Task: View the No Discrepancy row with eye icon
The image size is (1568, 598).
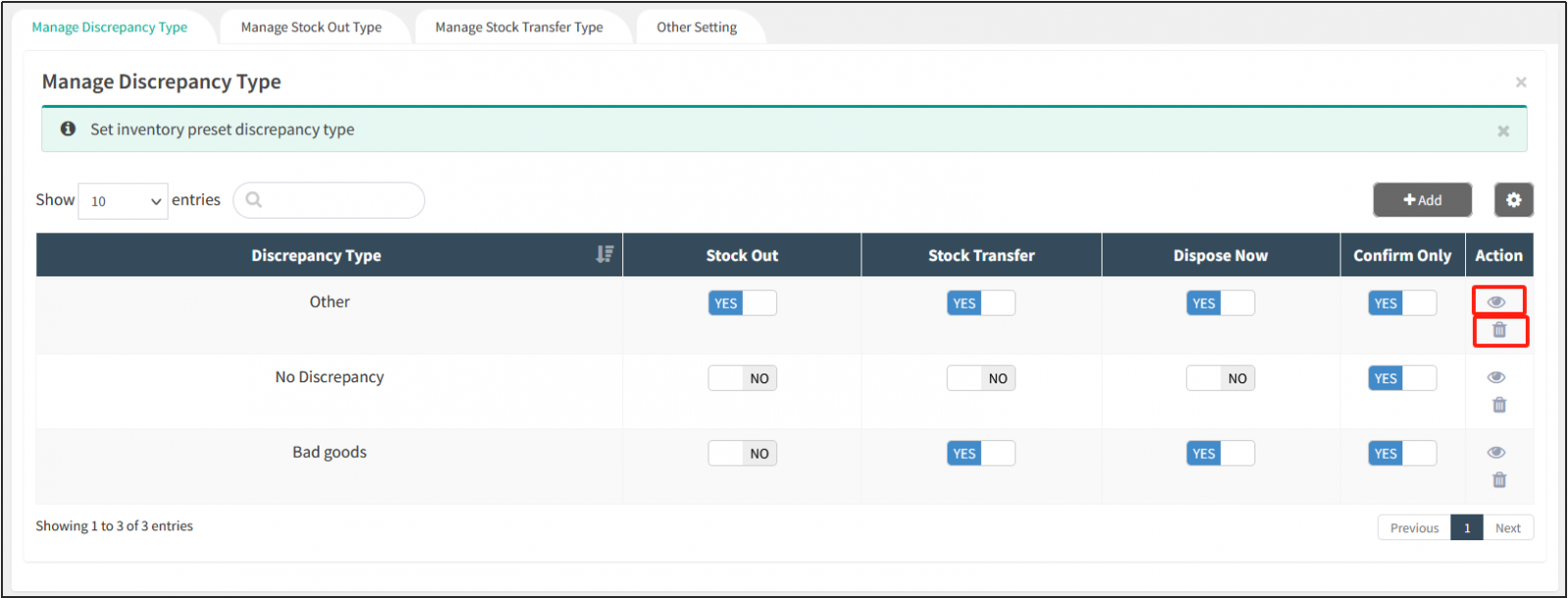Action: pos(1495,377)
